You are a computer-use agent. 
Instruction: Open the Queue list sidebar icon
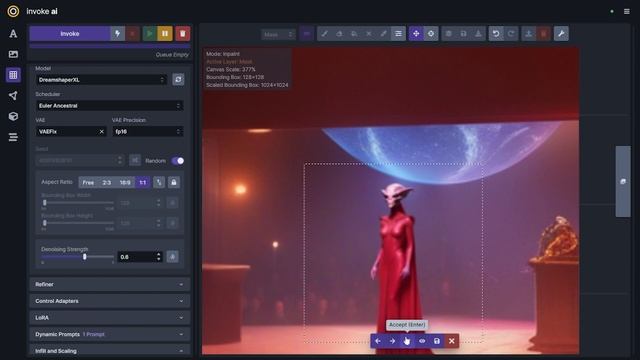(13, 137)
